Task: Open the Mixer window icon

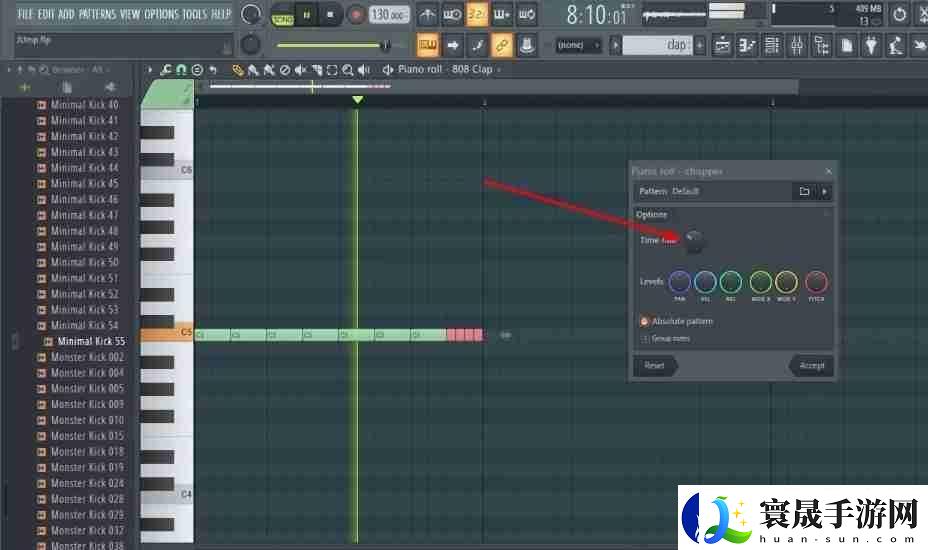Action: pyautogui.click(x=797, y=45)
